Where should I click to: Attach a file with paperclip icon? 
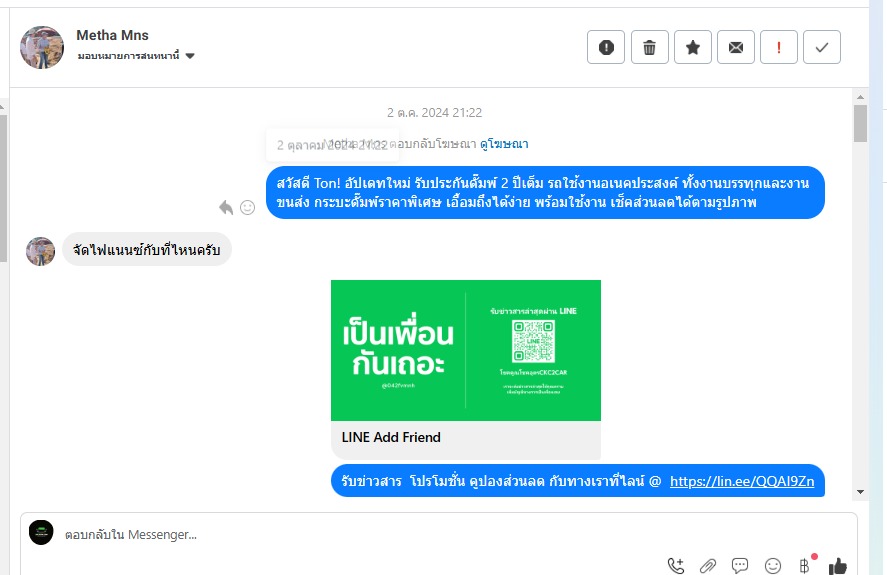point(708,565)
